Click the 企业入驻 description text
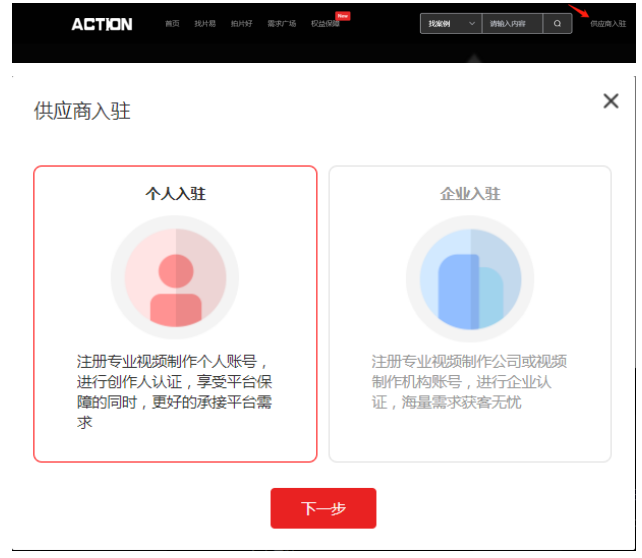The image size is (642, 558). point(469,382)
